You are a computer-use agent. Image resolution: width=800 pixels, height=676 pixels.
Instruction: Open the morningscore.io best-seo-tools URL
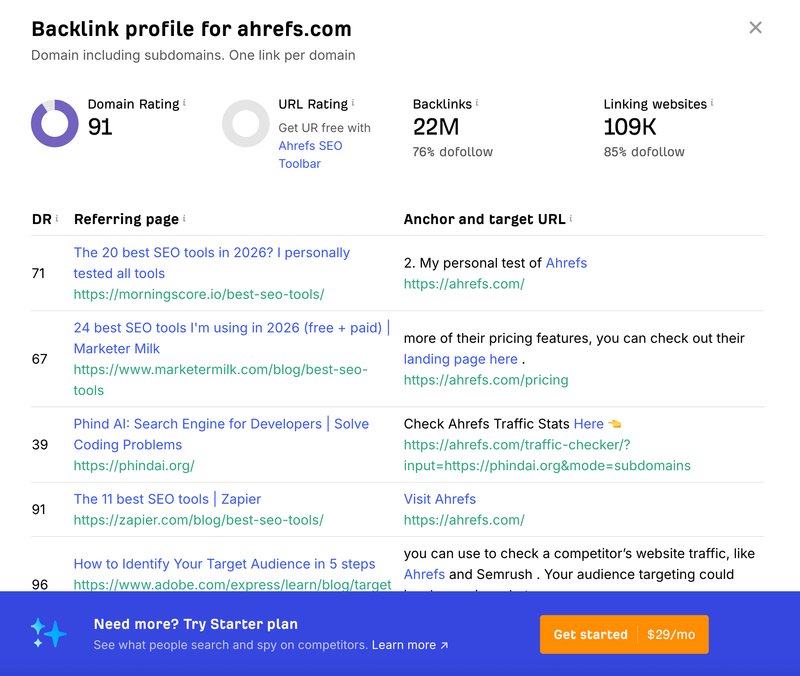[199, 294]
